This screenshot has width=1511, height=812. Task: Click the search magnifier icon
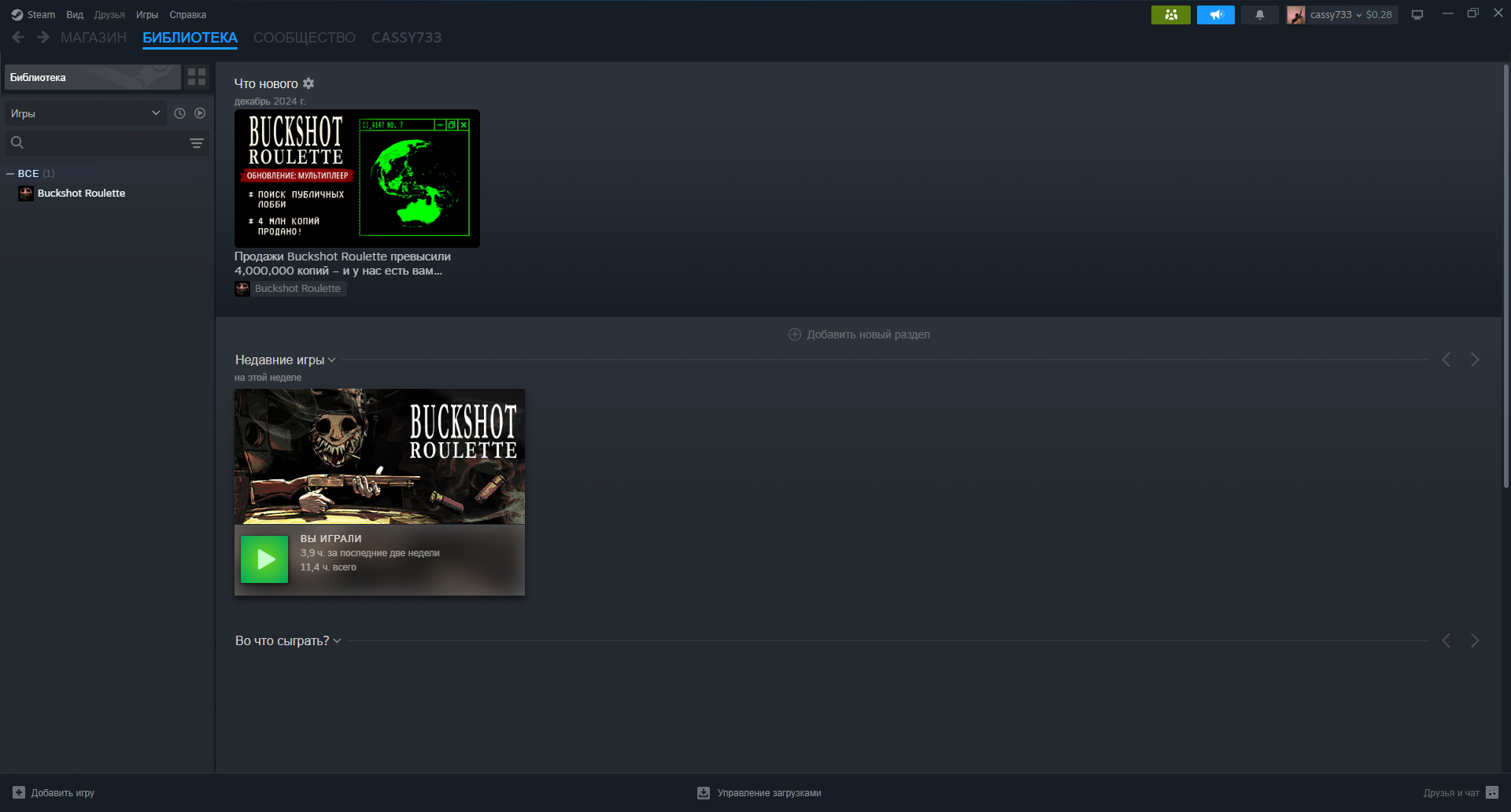17,142
